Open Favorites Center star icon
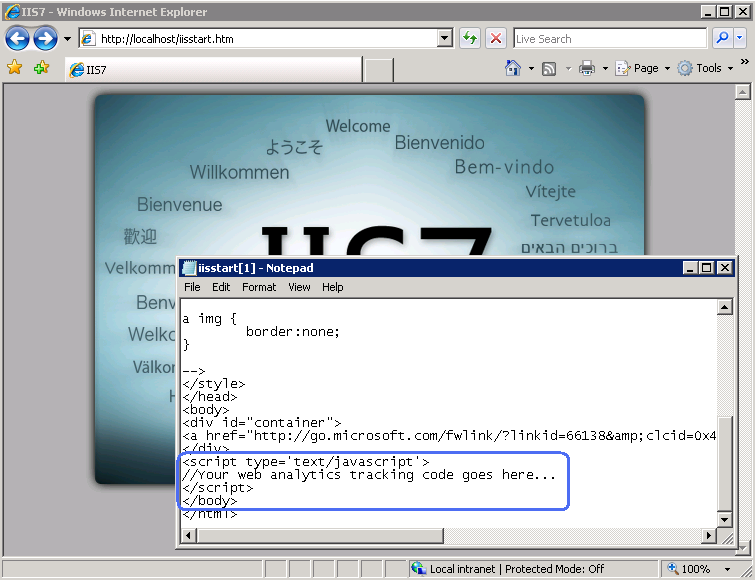Image resolution: width=755 pixels, height=580 pixels. 14,67
